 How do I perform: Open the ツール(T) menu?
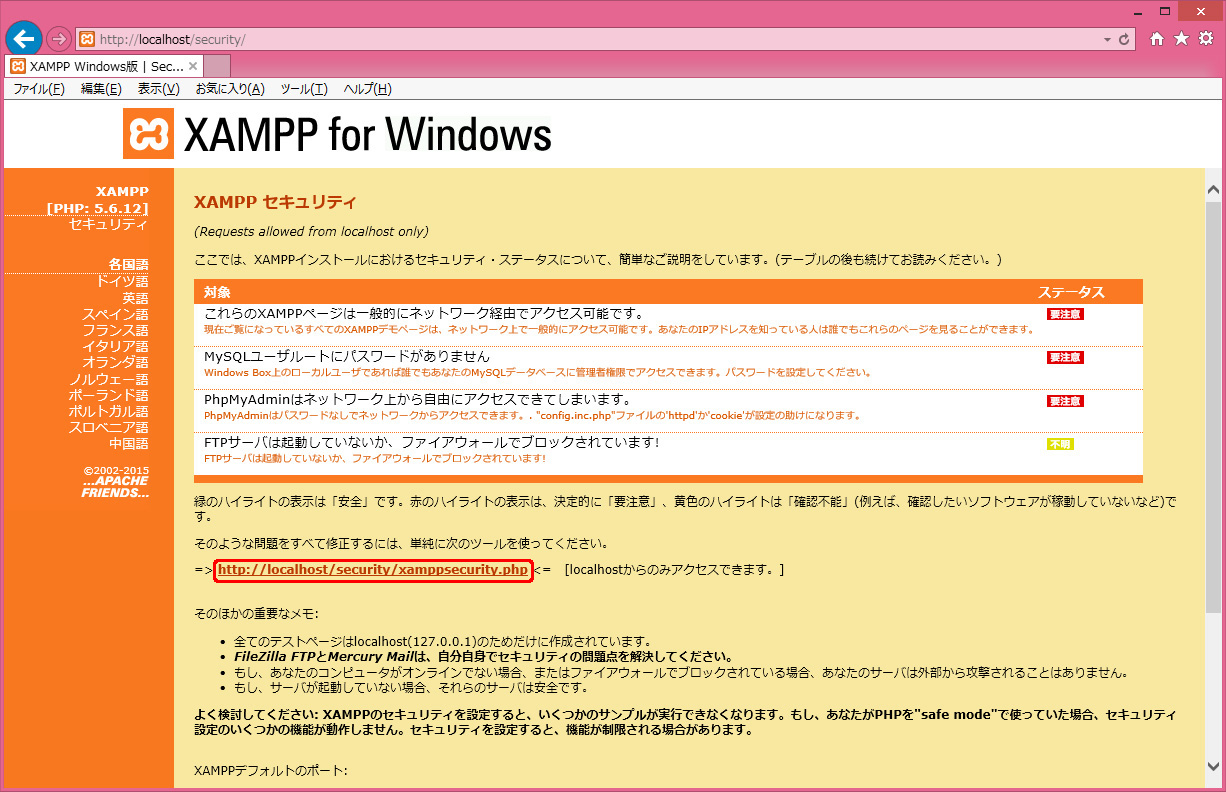[303, 89]
